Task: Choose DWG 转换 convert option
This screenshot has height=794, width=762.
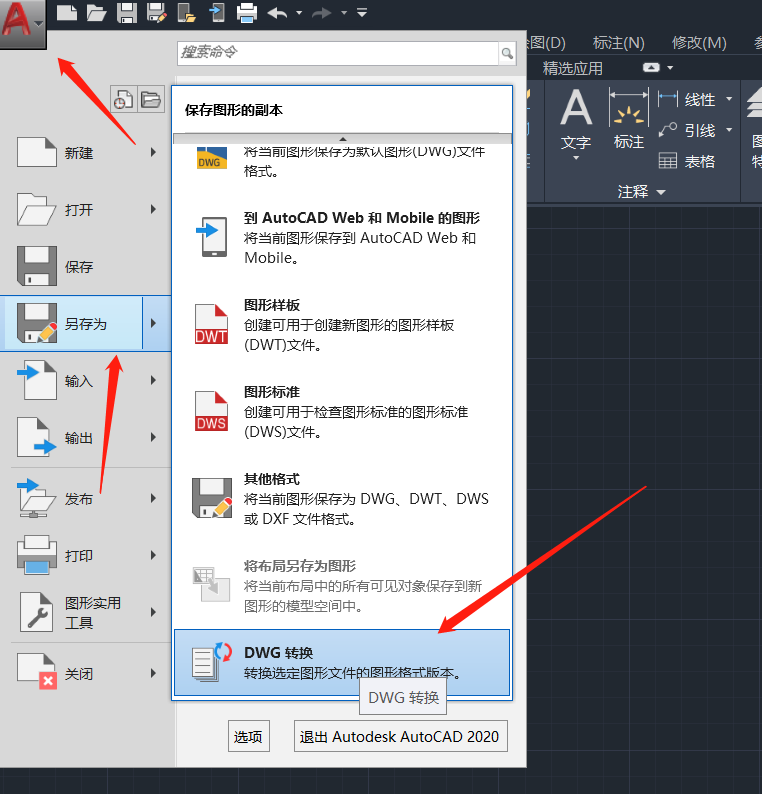Action: coord(342,662)
